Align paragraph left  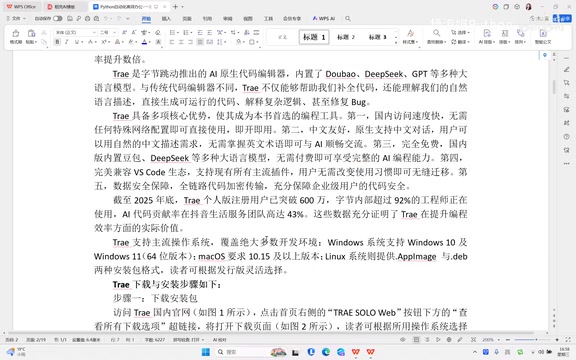172,42
